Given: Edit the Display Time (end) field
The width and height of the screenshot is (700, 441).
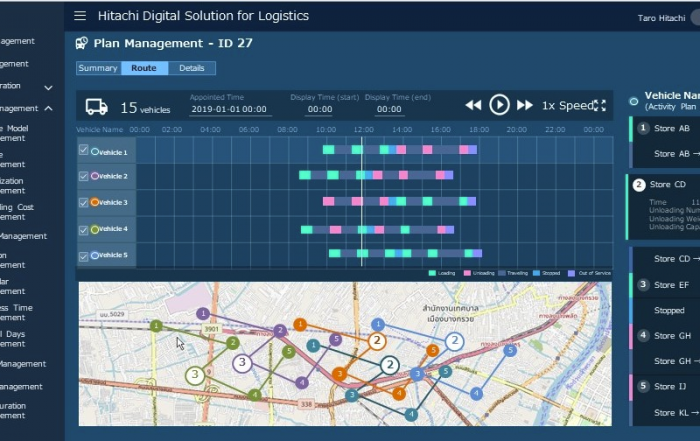Looking at the screenshot, I should click(x=389, y=109).
